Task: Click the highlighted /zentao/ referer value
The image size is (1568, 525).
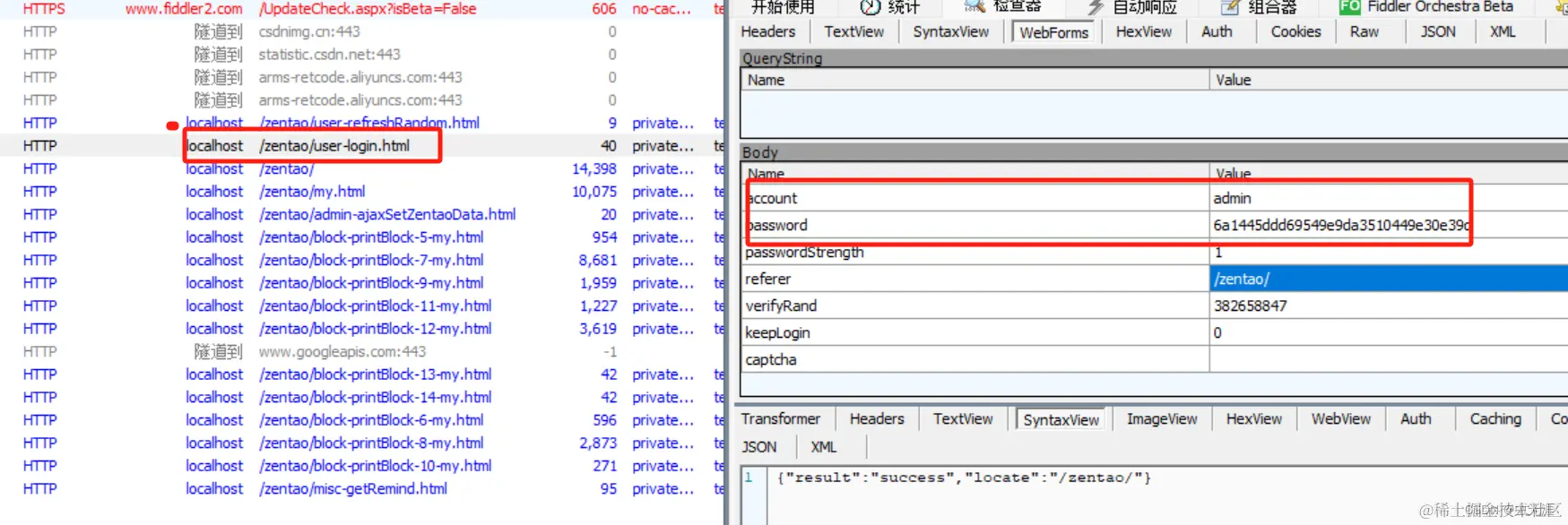Action: pyautogui.click(x=1389, y=279)
